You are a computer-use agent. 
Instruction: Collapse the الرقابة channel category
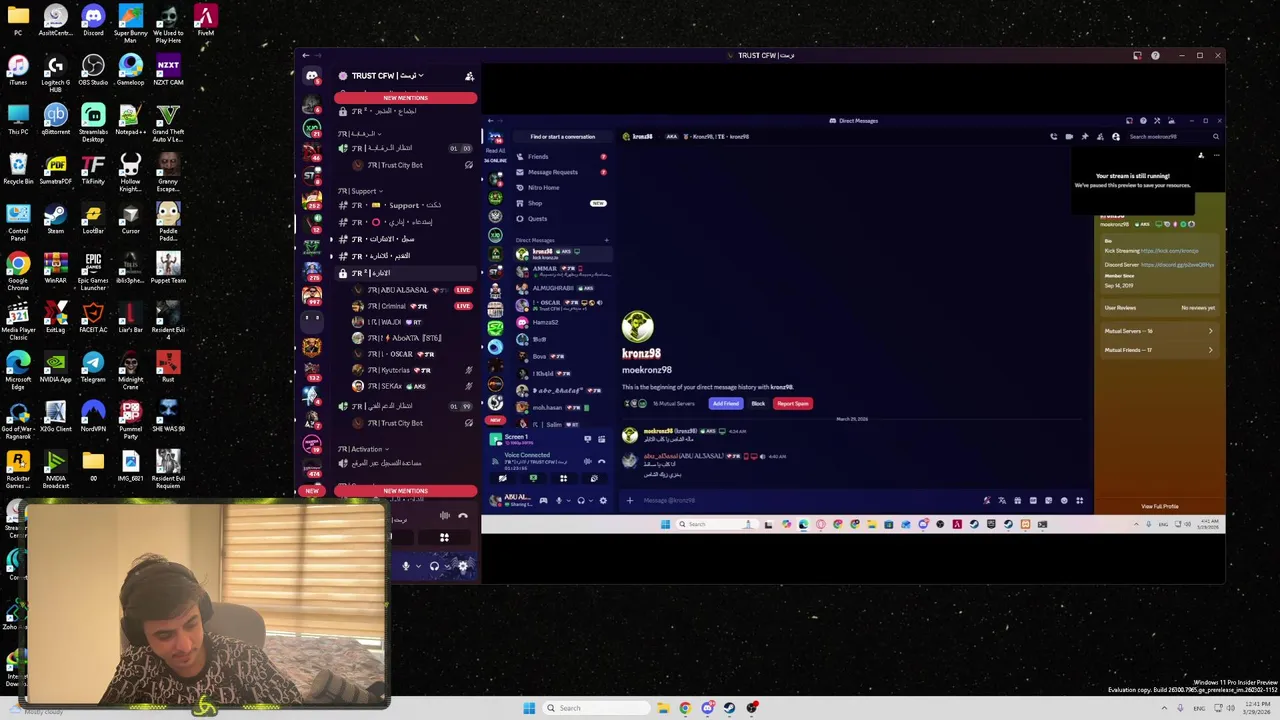coord(358,133)
